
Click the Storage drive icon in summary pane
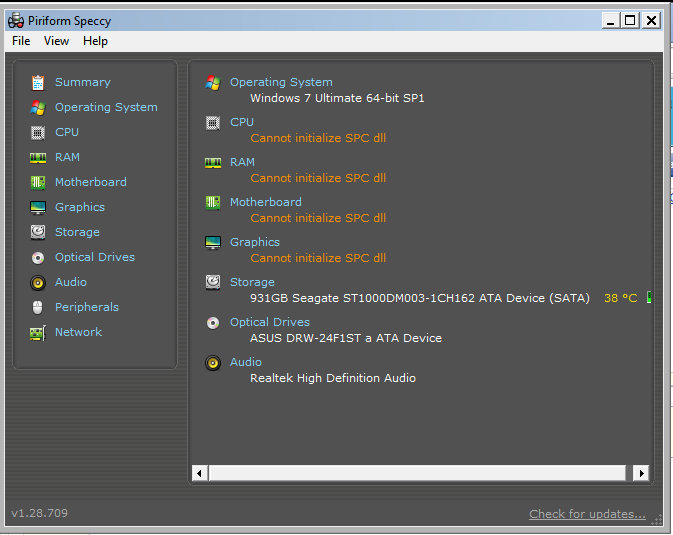point(213,283)
